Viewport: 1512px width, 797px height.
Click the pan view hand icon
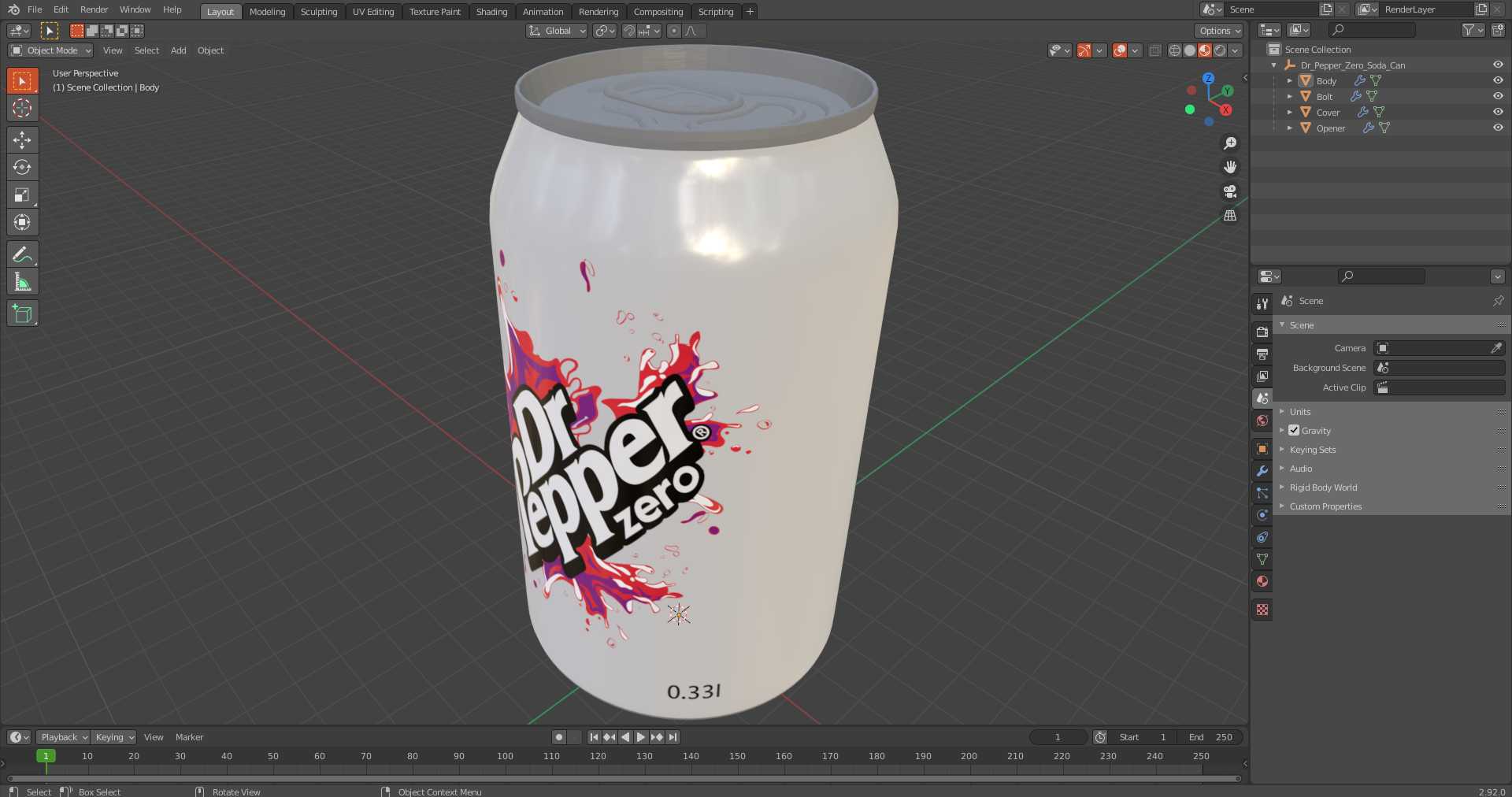click(1230, 167)
